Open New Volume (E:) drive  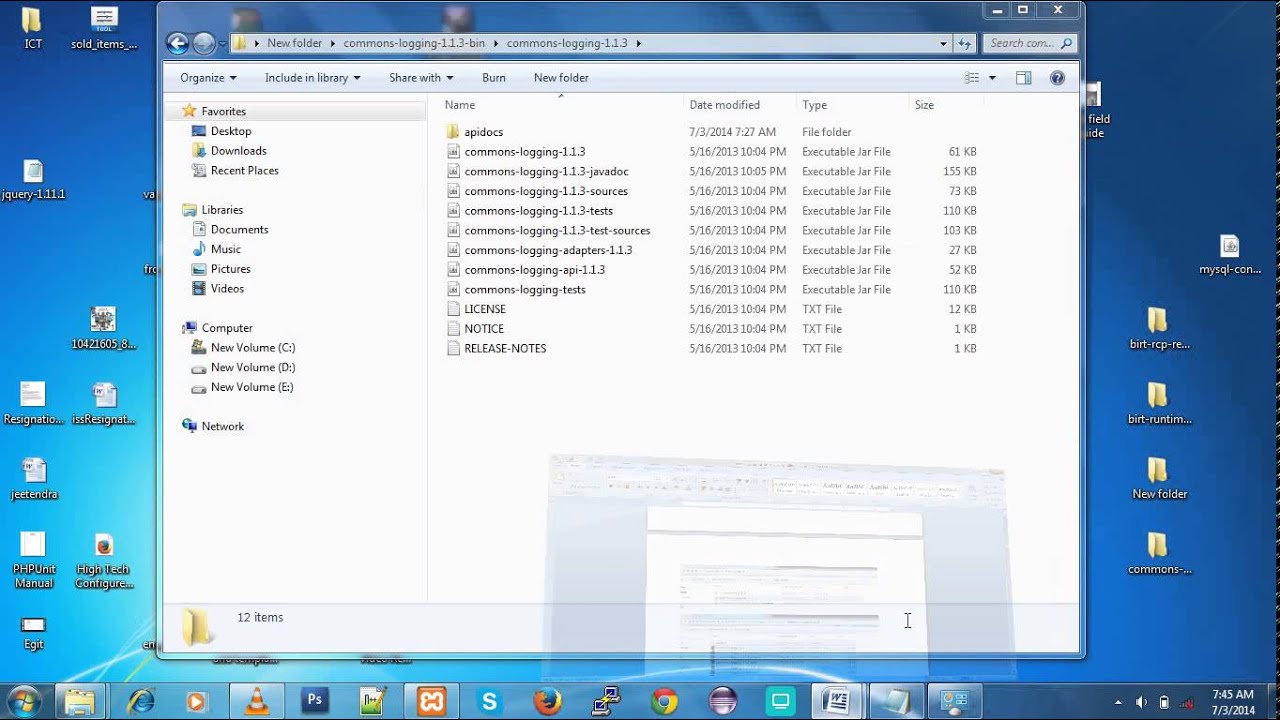(252, 387)
